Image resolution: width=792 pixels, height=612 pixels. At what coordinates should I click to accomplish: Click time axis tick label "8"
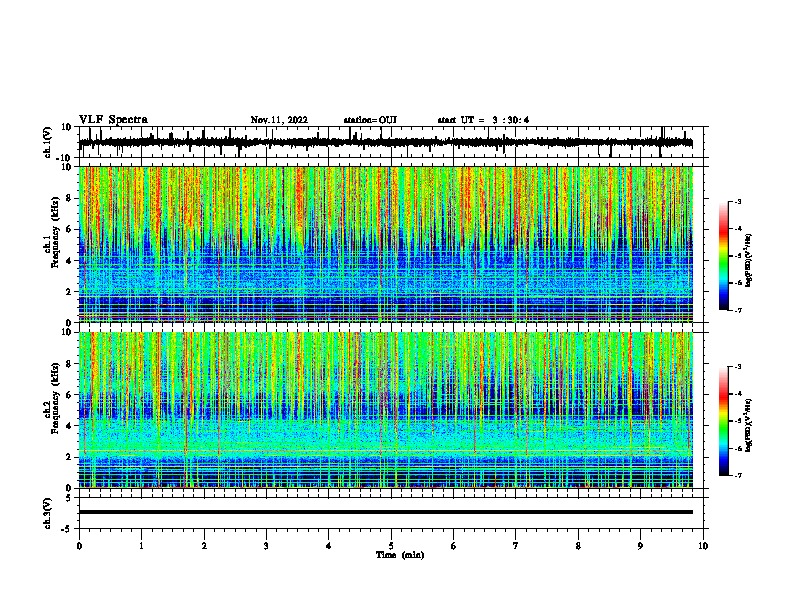[x=578, y=546]
